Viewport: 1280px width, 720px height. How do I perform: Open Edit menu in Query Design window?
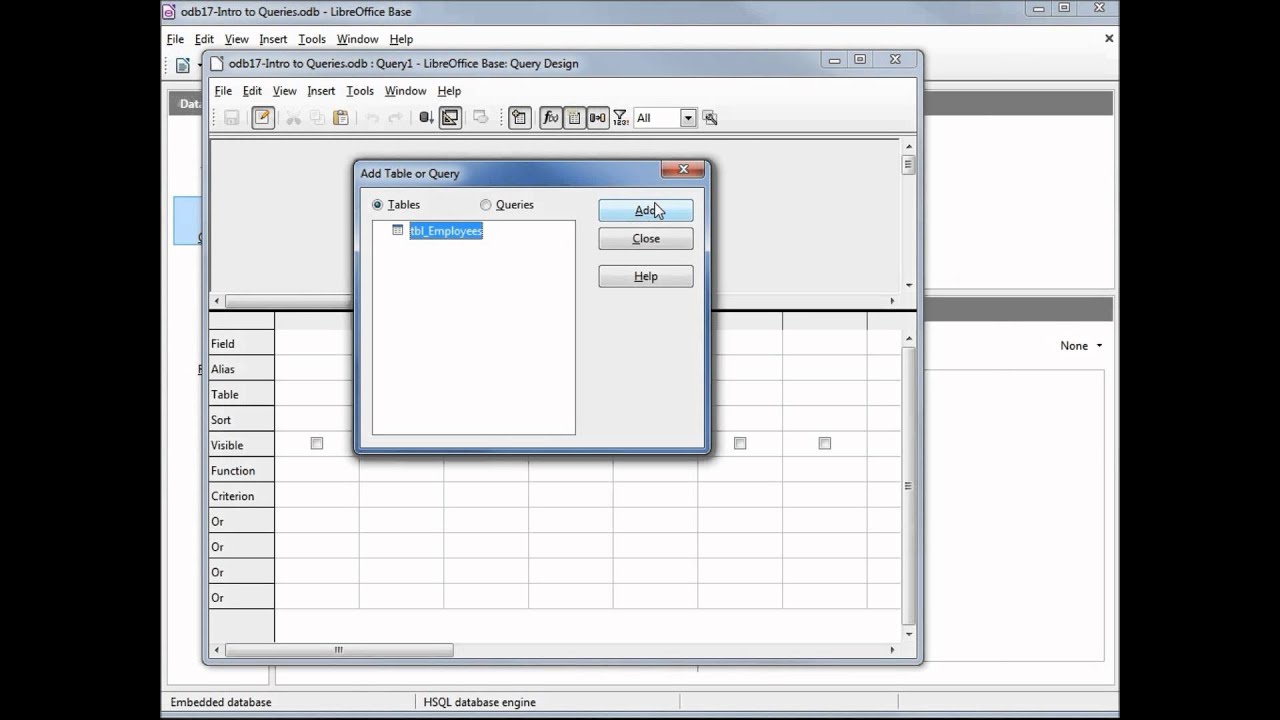click(252, 91)
